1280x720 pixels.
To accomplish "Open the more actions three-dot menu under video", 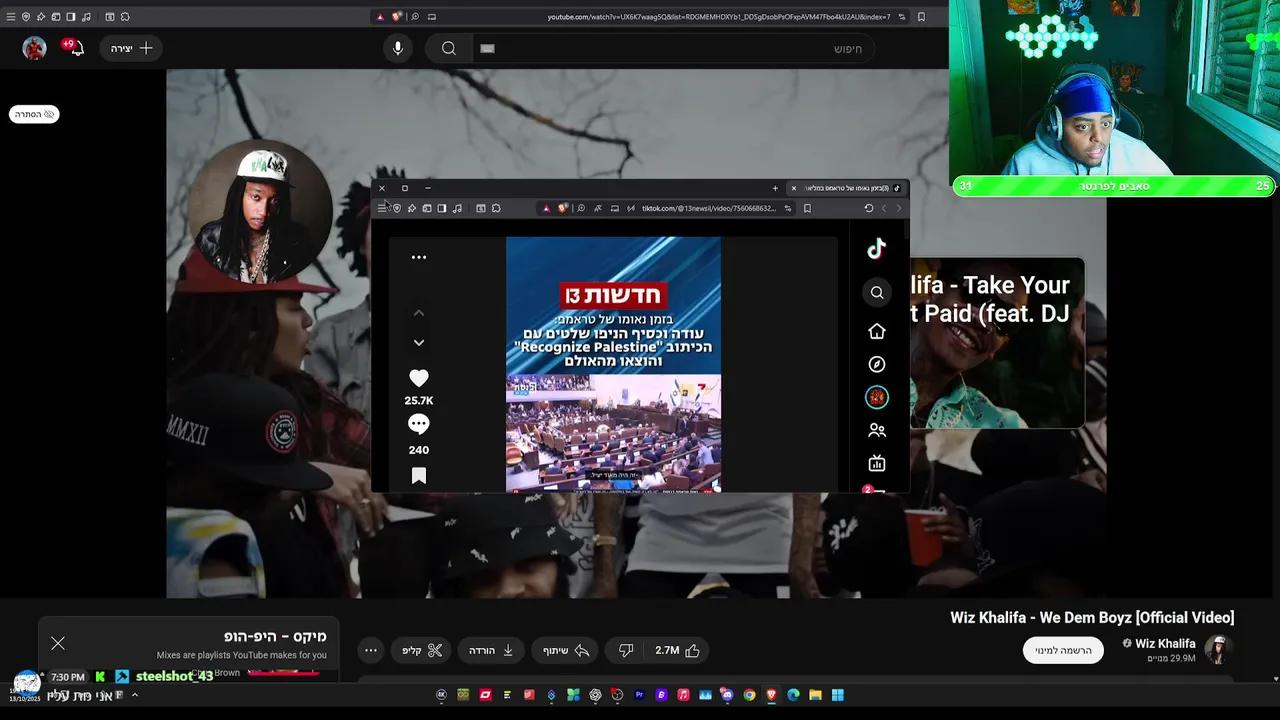I will pyautogui.click(x=371, y=650).
